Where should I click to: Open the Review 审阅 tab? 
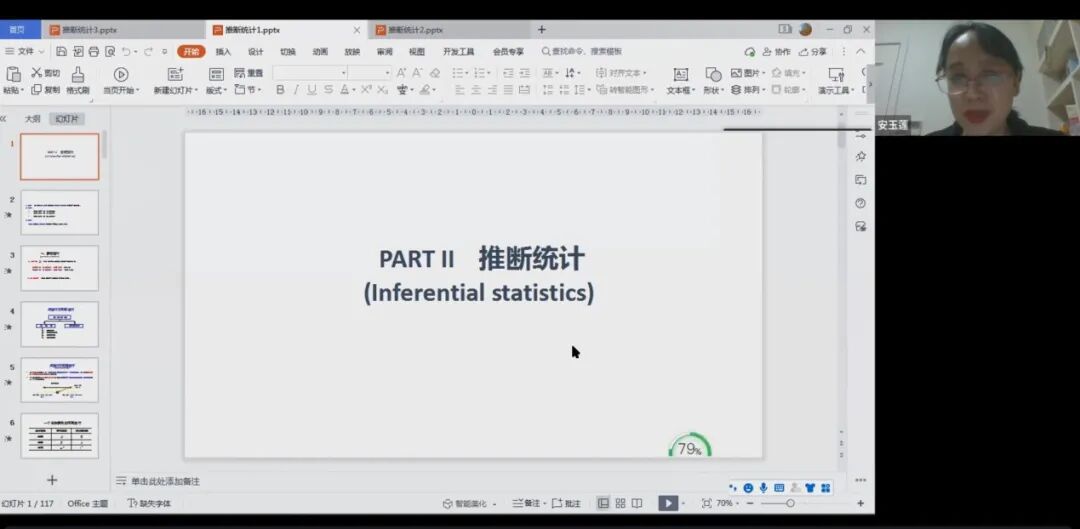coord(384,52)
